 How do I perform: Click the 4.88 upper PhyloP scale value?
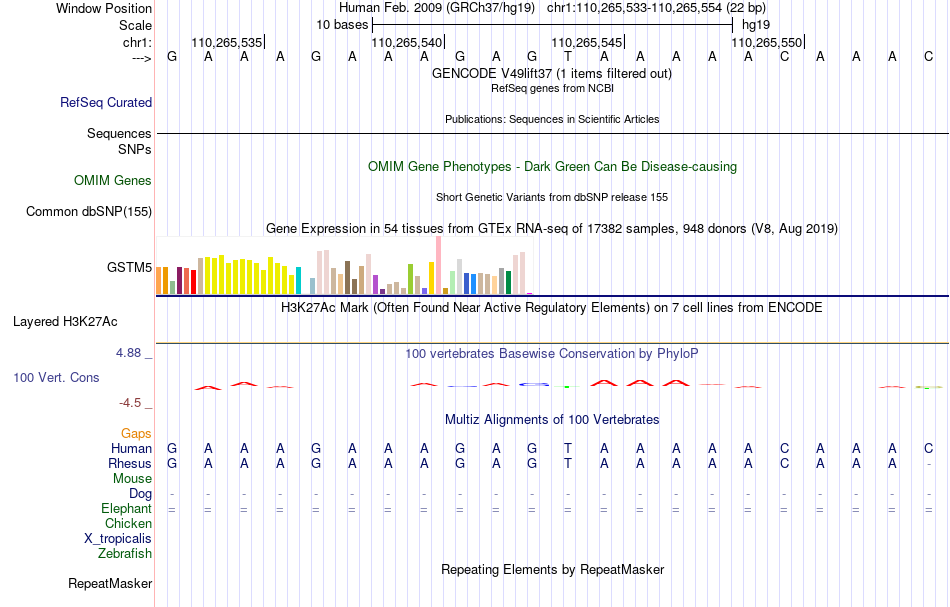pyautogui.click(x=128, y=353)
